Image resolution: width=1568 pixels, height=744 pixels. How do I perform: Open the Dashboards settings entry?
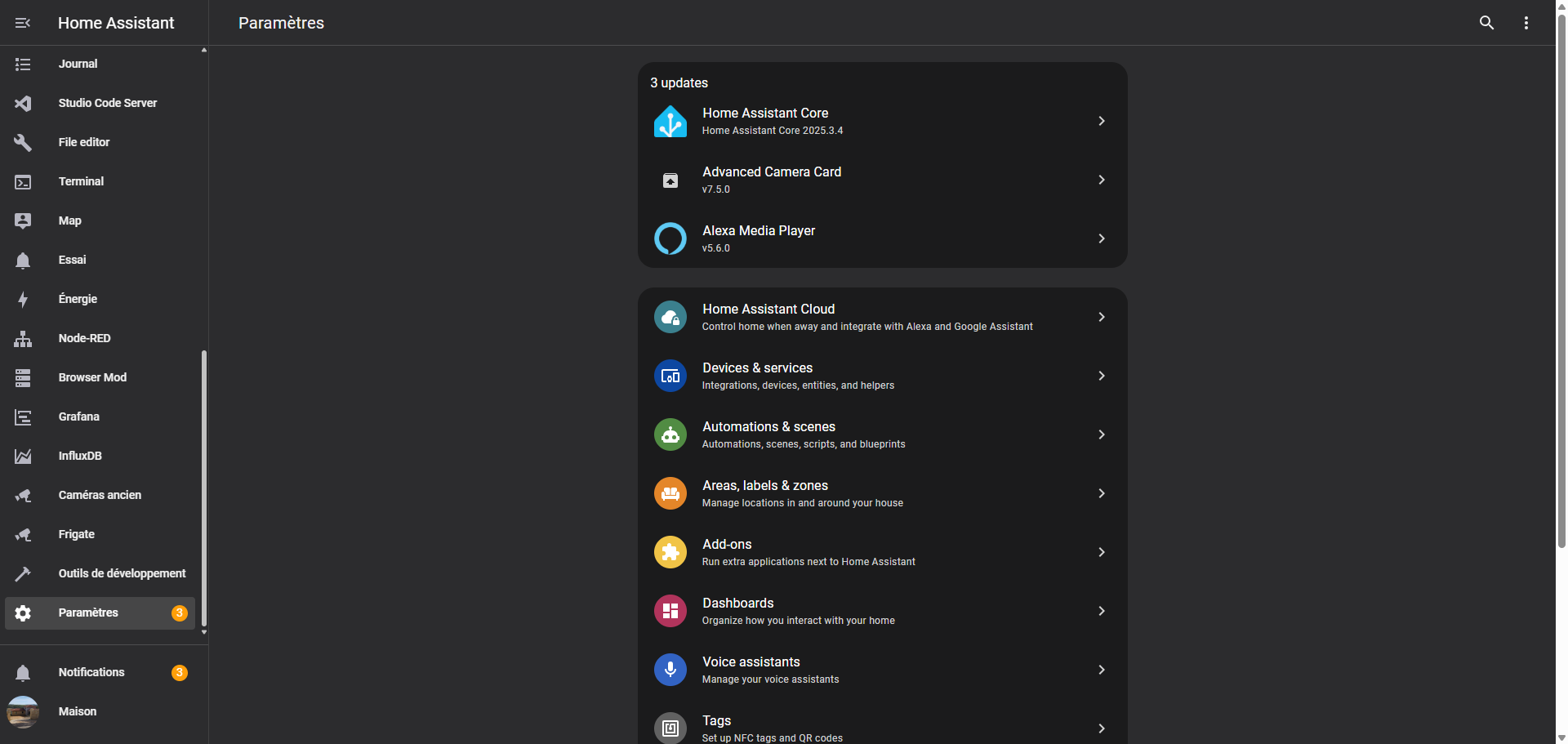882,611
